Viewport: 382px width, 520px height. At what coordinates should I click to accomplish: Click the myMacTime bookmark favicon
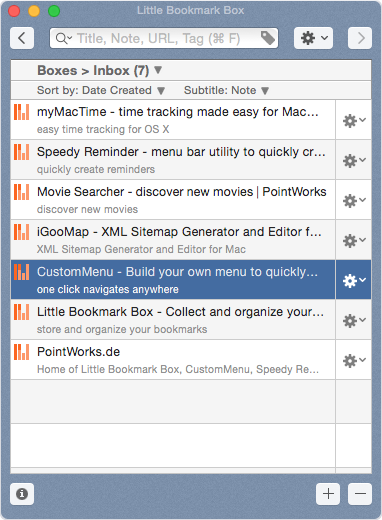pos(22,112)
